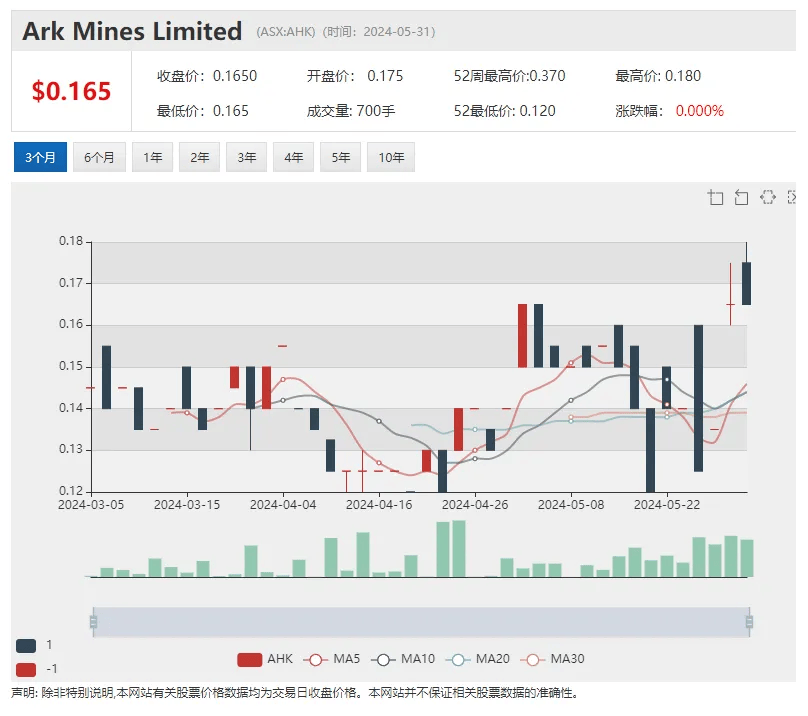Switch to the 4年 range tab
Screen dimensions: 808x716
(x=294, y=157)
